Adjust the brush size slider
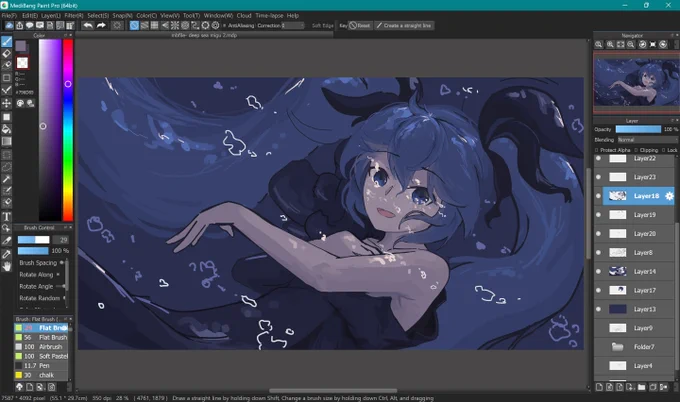 tap(33, 240)
